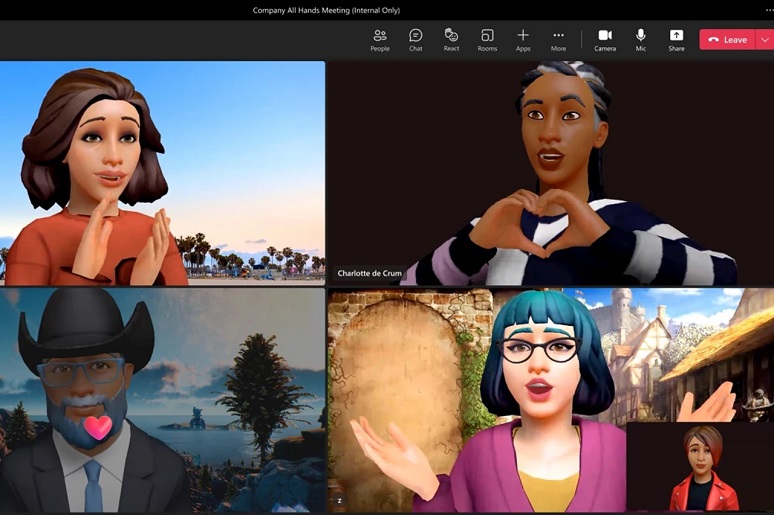The height and width of the screenshot is (516, 774).
Task: Click the red Leave button
Action: coord(728,40)
